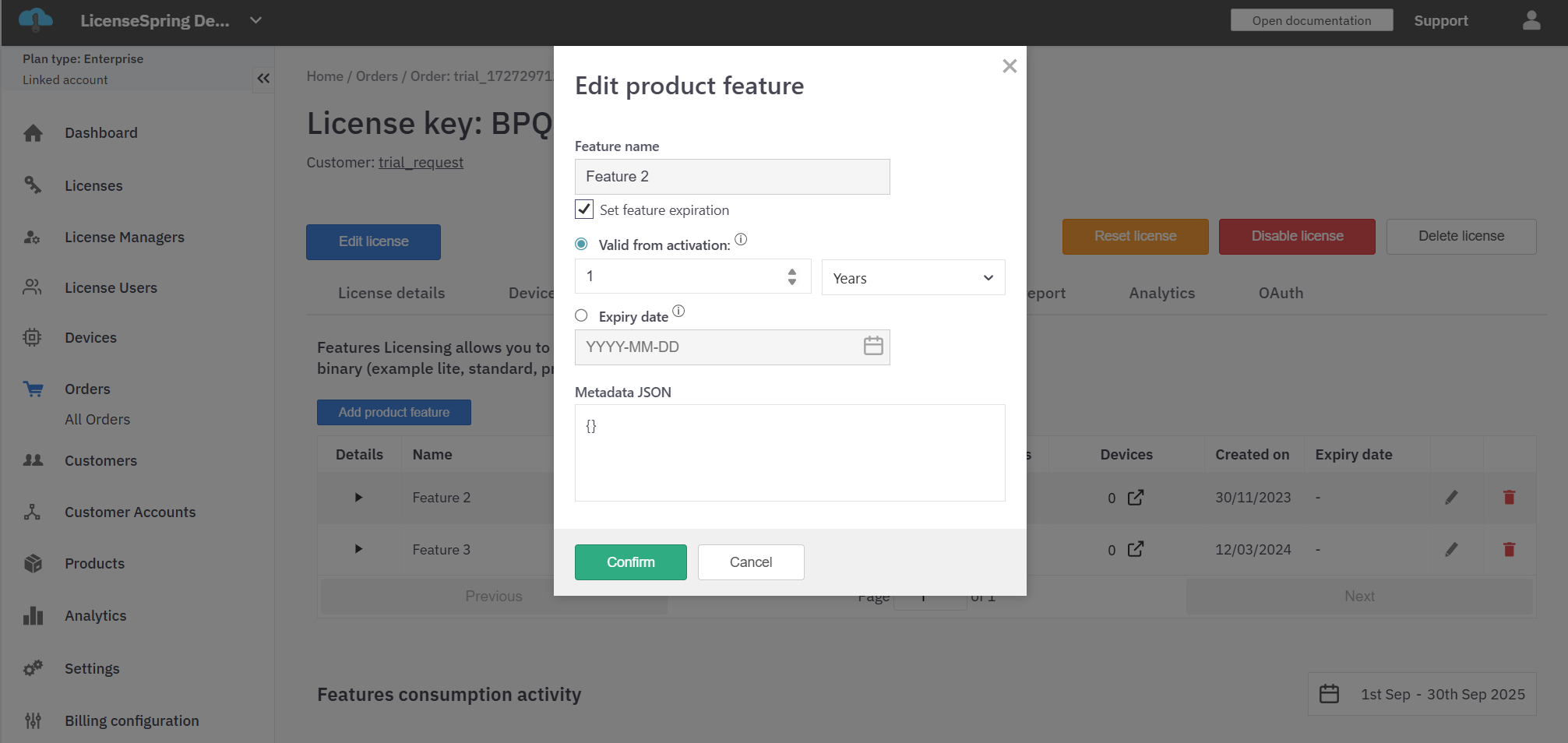Click the info icon next to Valid from activation
This screenshot has height=743, width=1568.
[x=741, y=240]
